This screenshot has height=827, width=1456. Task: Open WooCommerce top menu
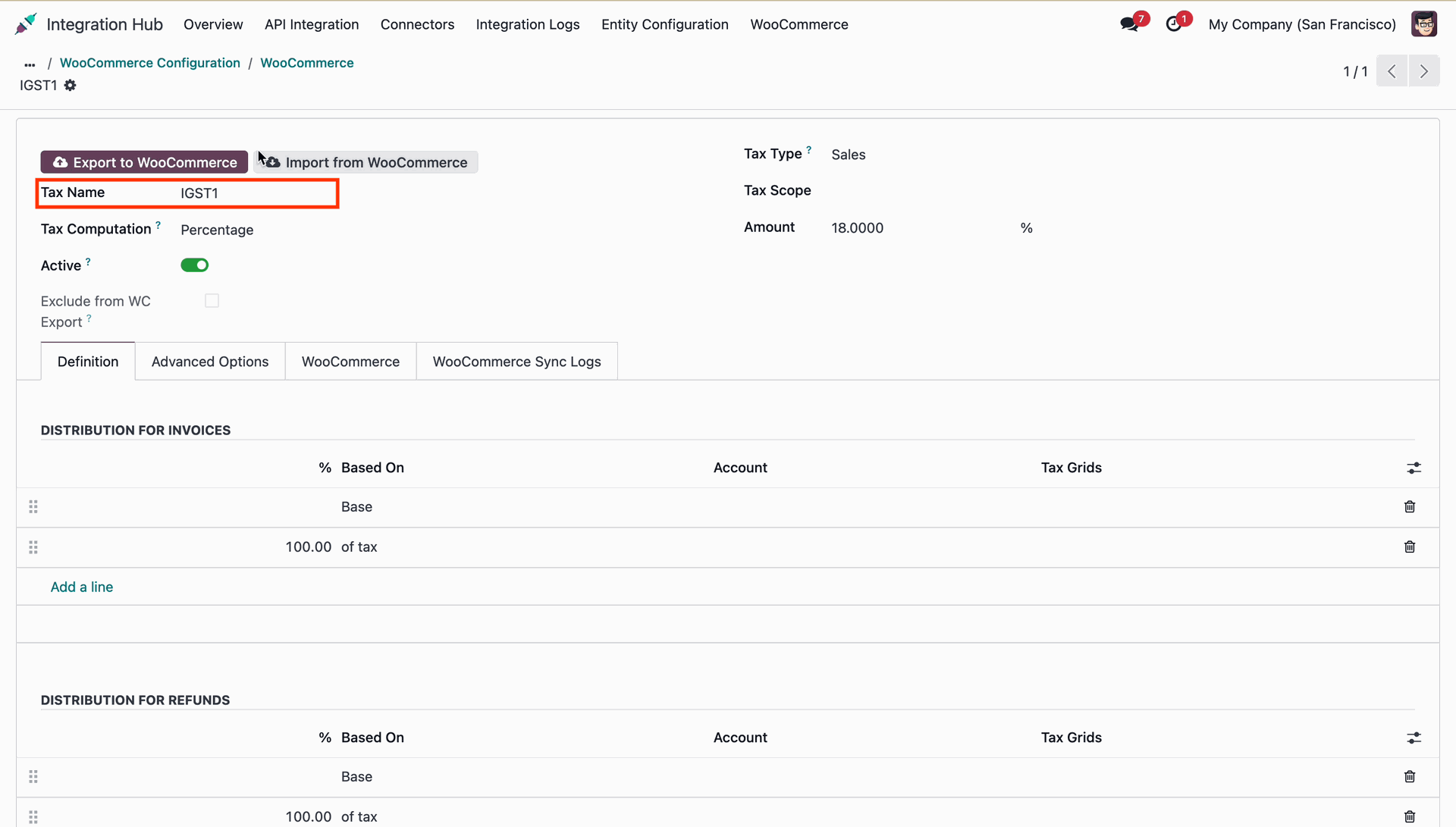click(x=799, y=24)
